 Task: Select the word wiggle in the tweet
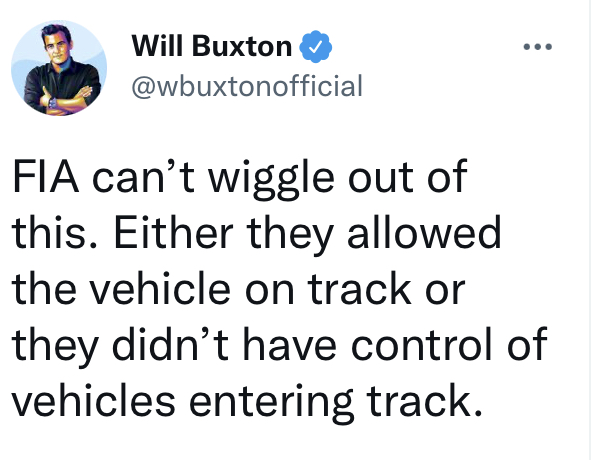(271, 180)
